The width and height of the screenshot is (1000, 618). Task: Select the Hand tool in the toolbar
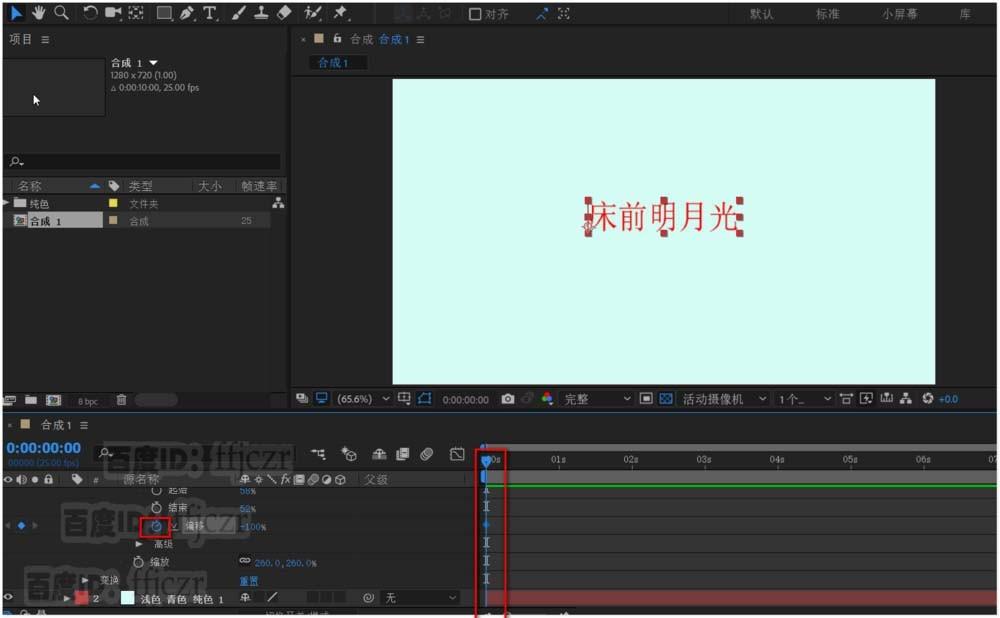coord(37,13)
